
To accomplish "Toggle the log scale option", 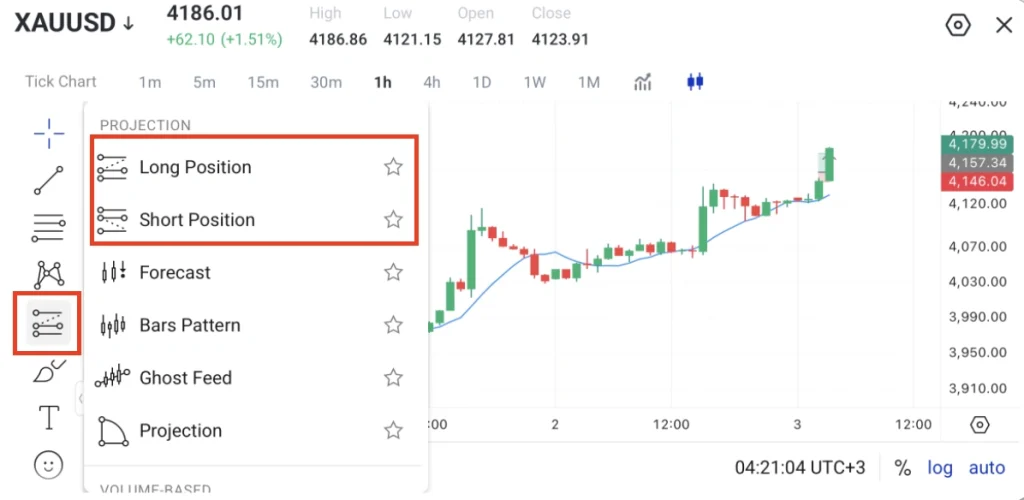I will [x=940, y=467].
